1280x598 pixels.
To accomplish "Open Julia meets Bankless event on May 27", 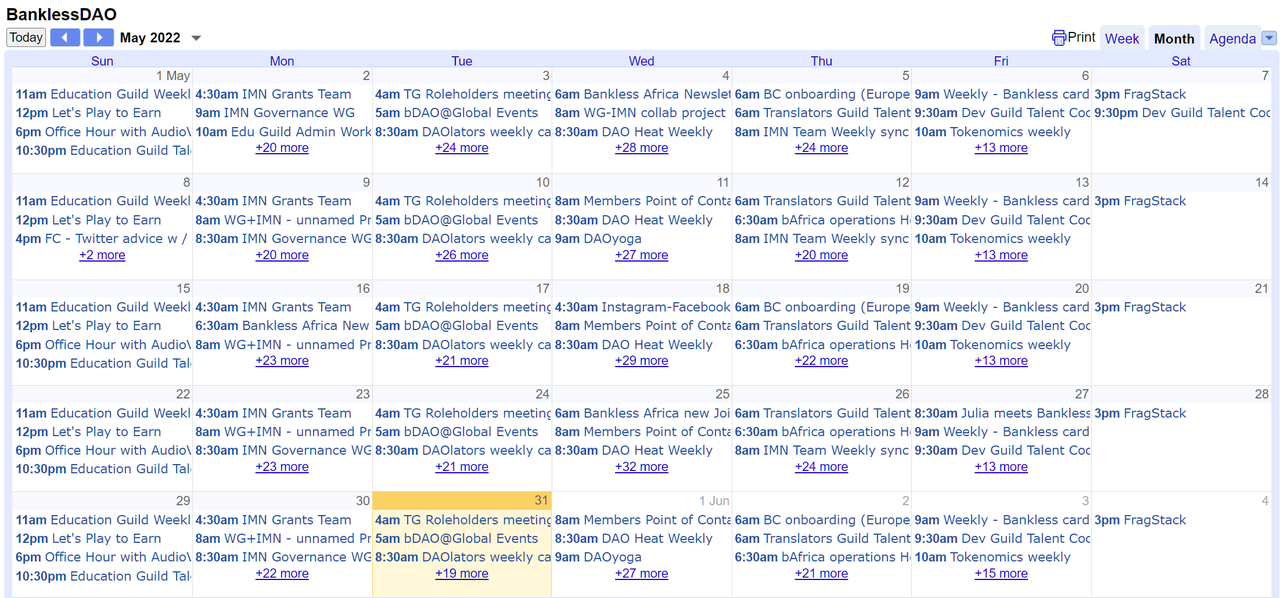I will 1000,413.
